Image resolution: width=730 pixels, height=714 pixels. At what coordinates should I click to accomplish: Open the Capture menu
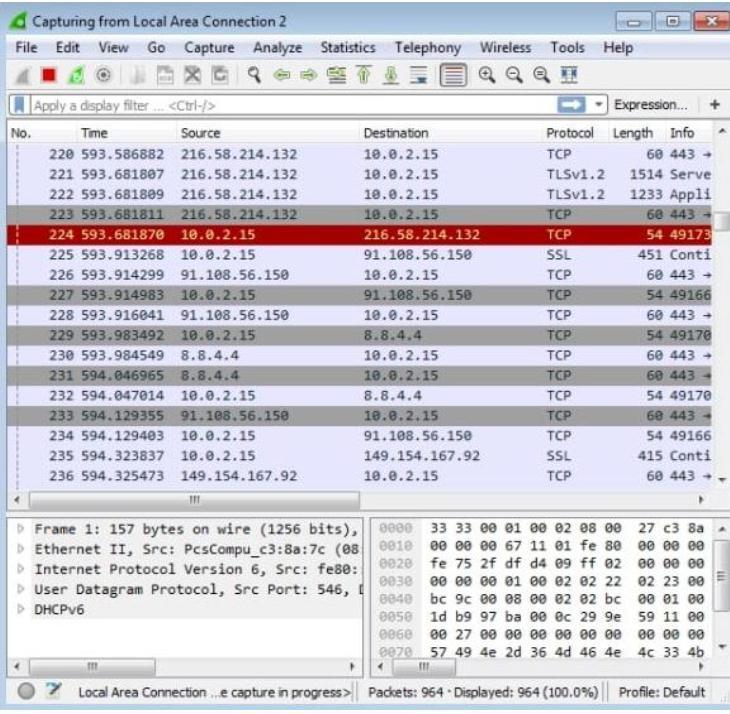(209, 47)
